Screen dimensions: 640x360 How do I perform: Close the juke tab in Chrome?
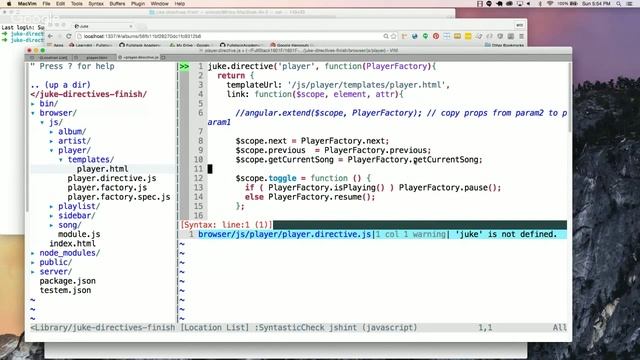click(x=131, y=26)
